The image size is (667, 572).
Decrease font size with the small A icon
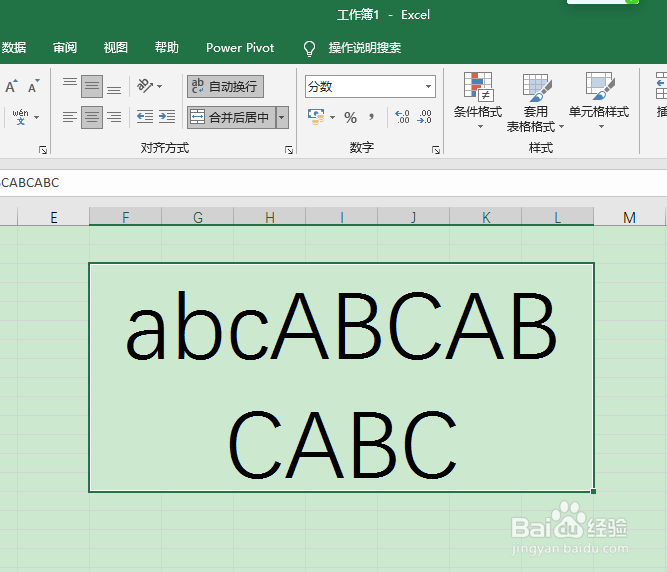coord(34,86)
